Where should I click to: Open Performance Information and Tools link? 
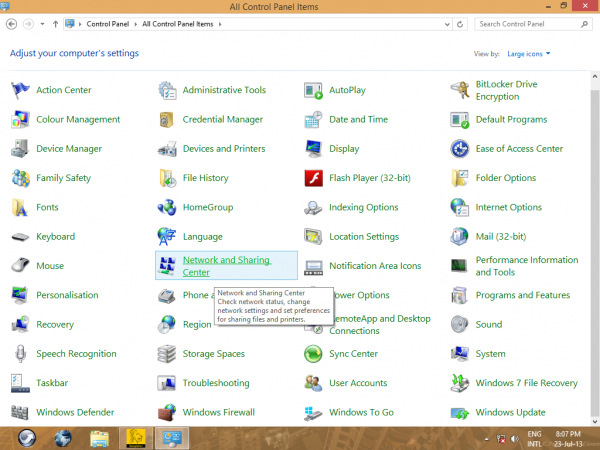tap(527, 266)
